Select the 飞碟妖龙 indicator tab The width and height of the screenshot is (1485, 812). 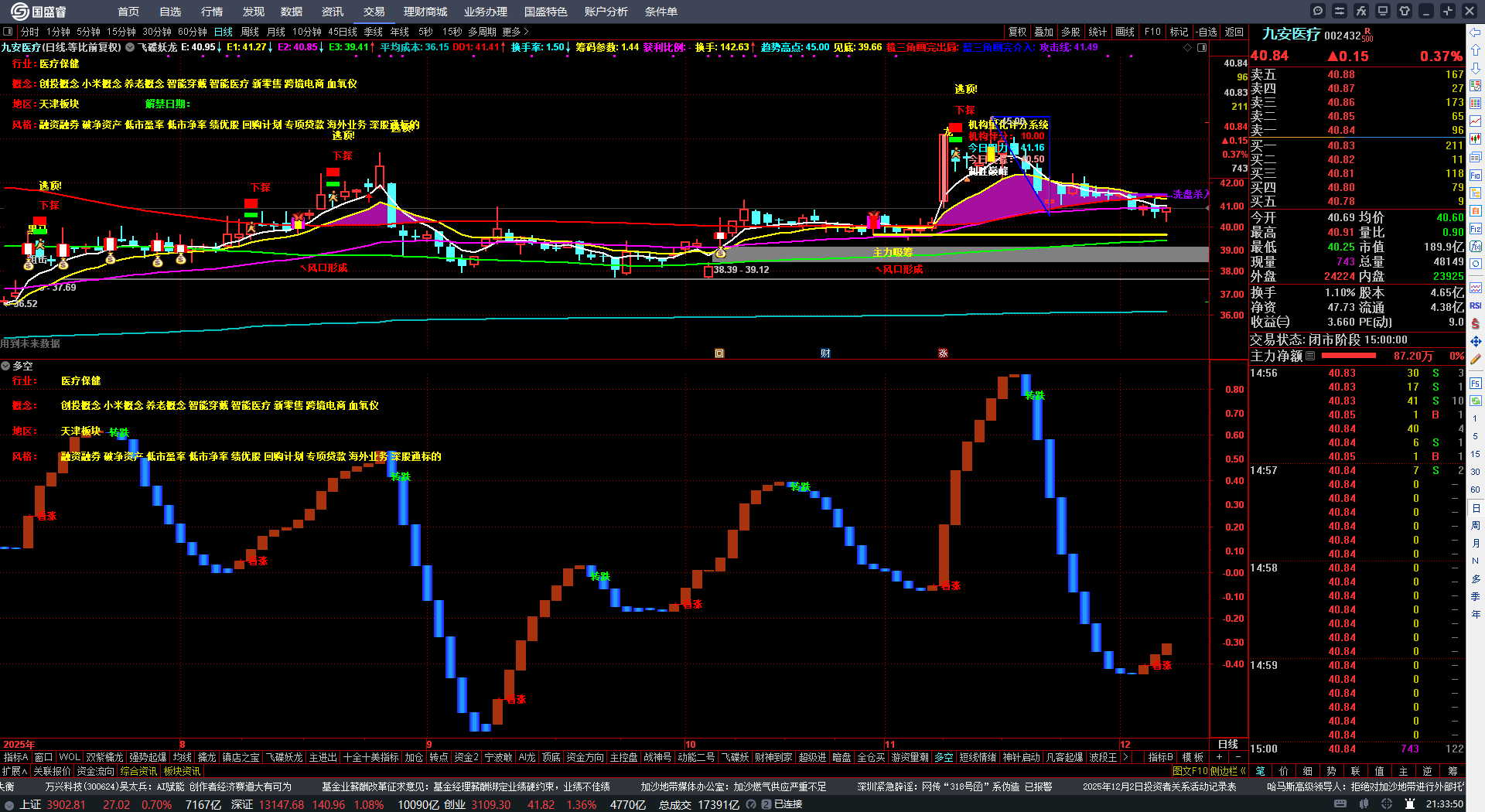coord(284,757)
